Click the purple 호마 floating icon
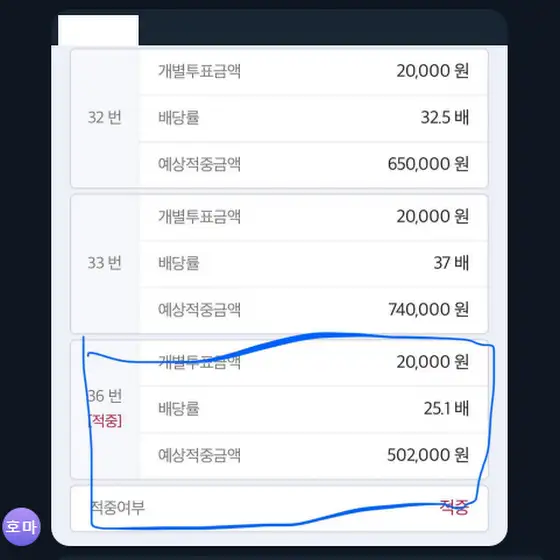 (x=21, y=527)
